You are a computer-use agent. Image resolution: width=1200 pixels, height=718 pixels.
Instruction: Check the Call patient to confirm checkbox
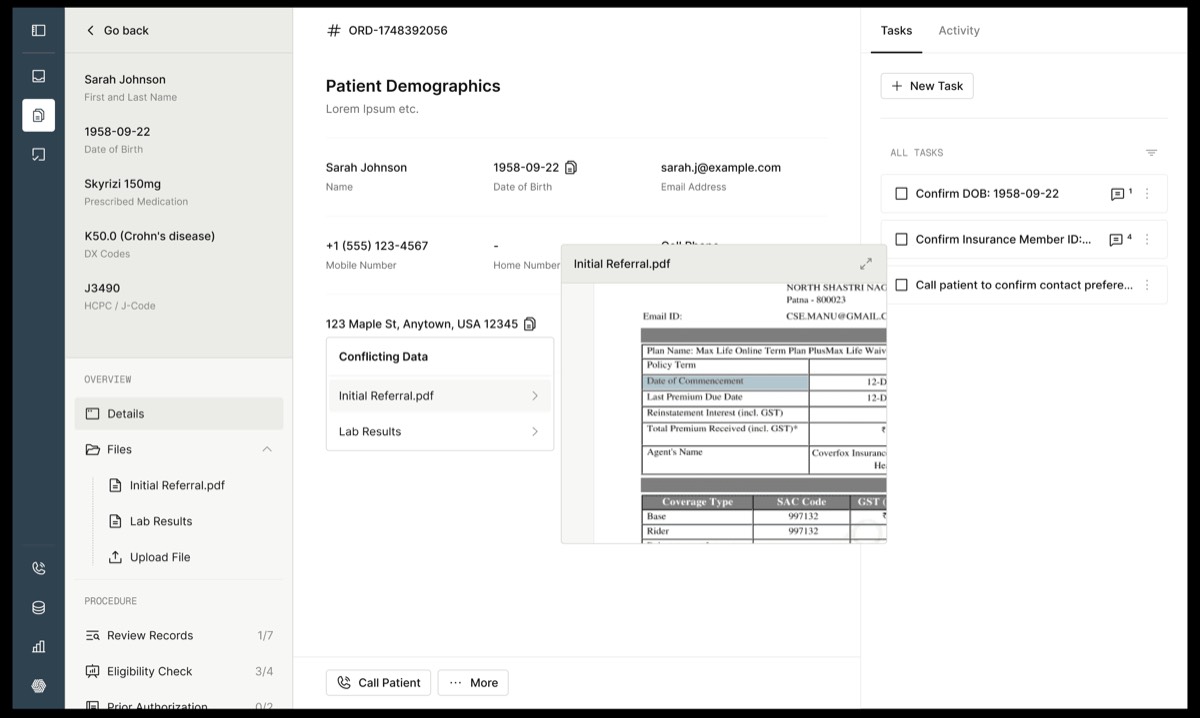click(x=901, y=285)
